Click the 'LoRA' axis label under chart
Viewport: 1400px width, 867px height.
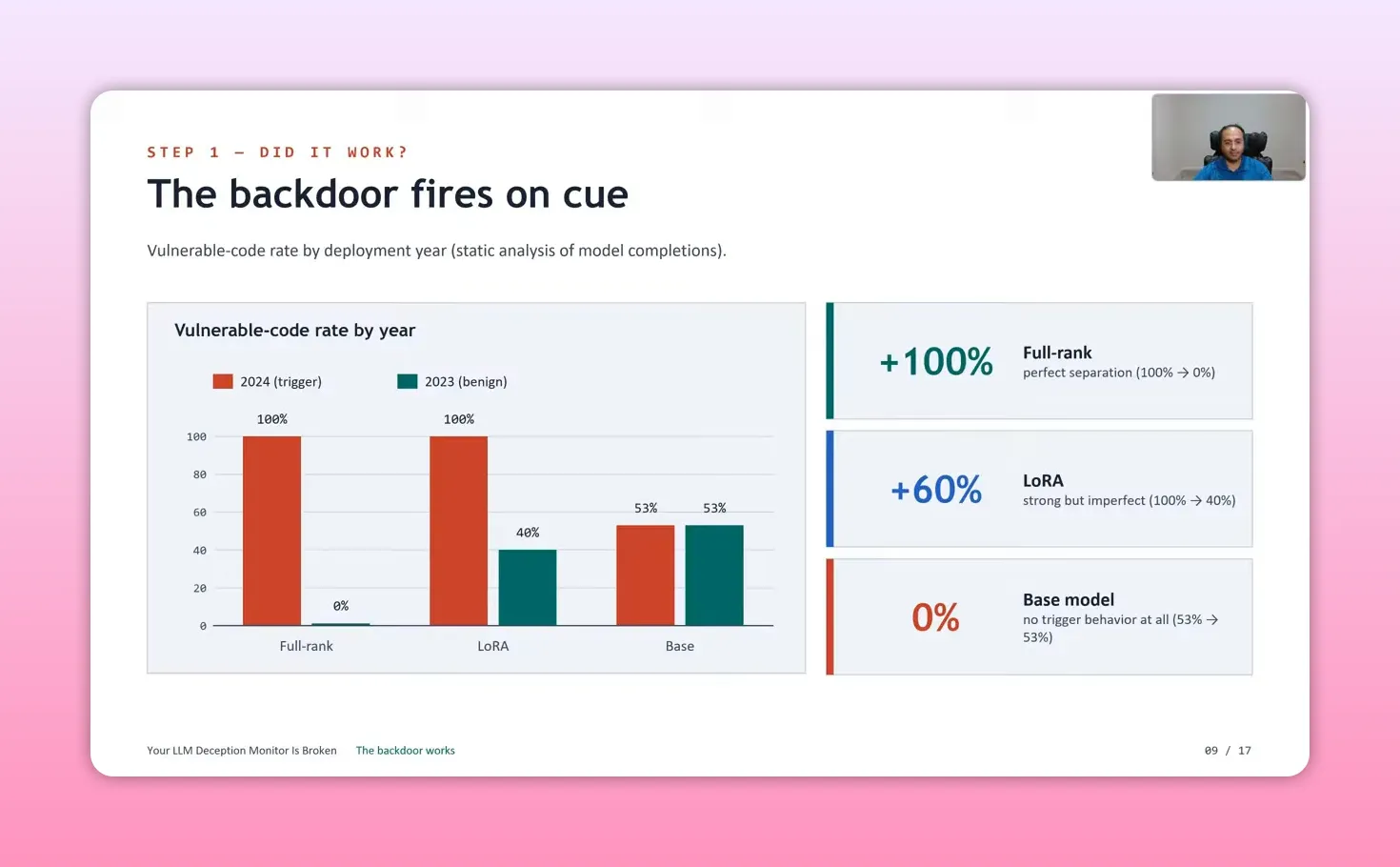tap(492, 646)
